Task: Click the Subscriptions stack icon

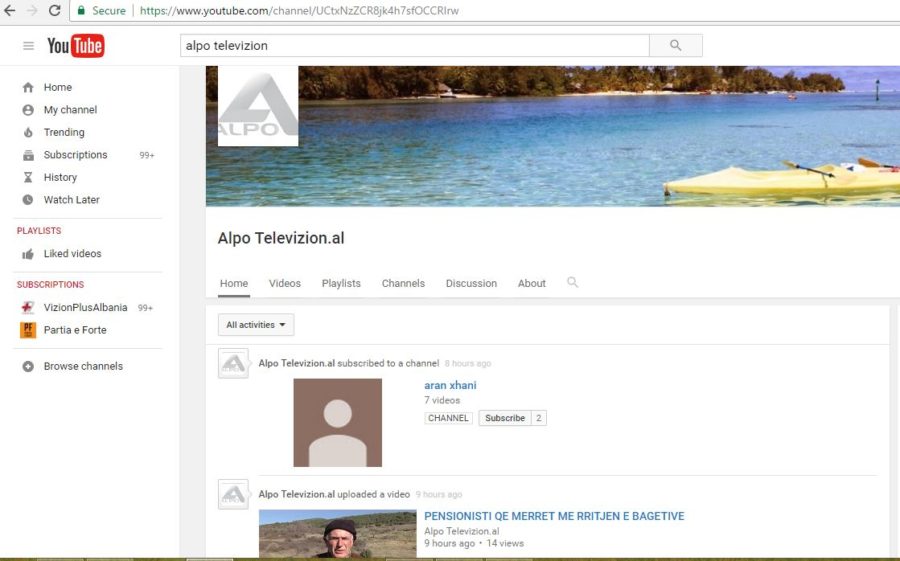Action: [28, 155]
